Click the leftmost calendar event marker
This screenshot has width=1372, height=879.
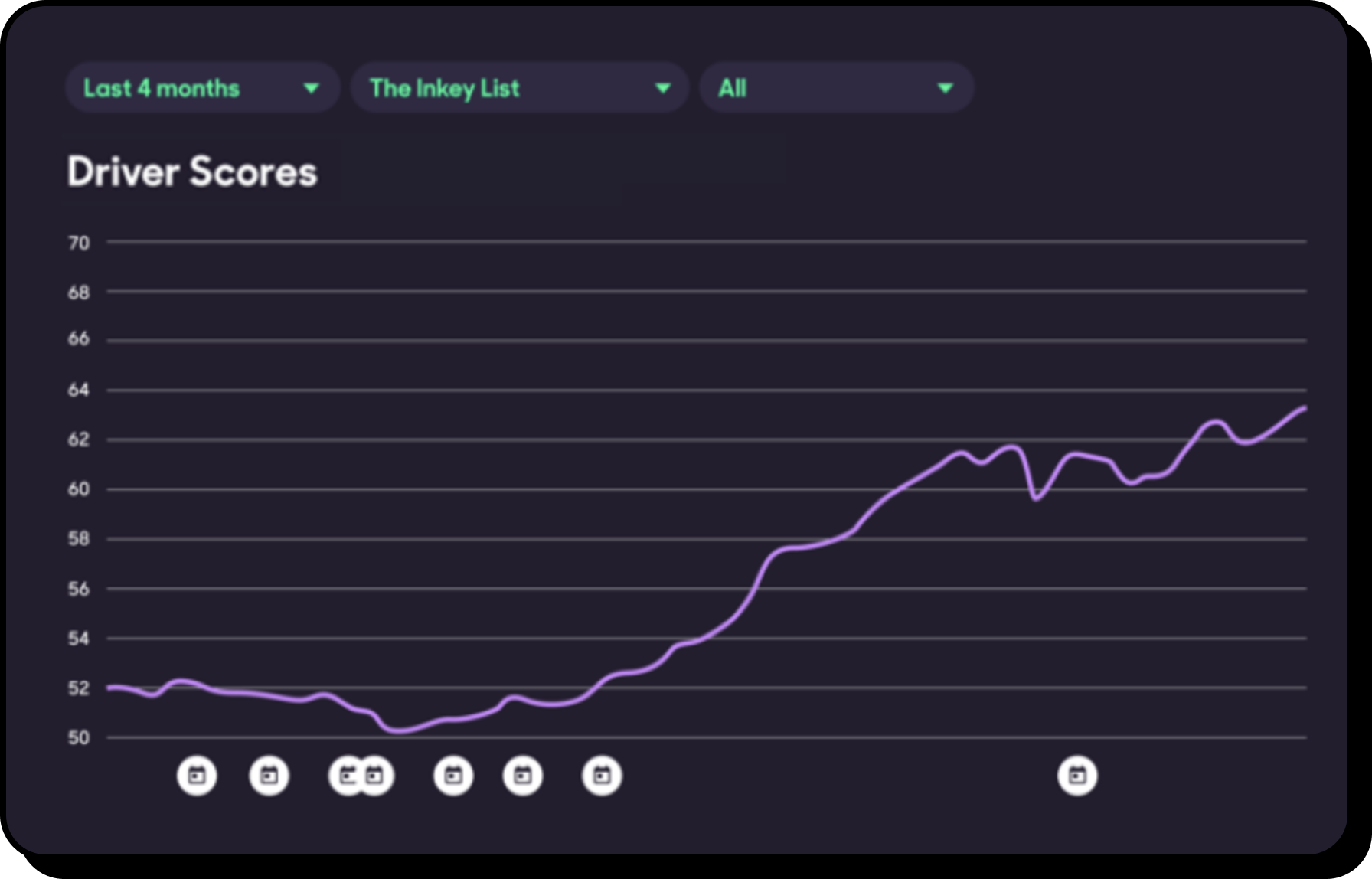197,776
